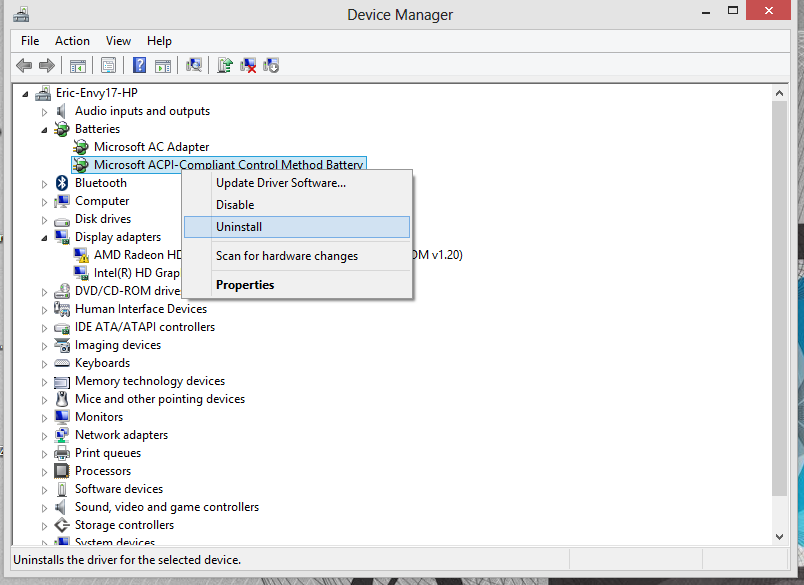Open the View menu
The width and height of the screenshot is (804, 585).
point(118,41)
